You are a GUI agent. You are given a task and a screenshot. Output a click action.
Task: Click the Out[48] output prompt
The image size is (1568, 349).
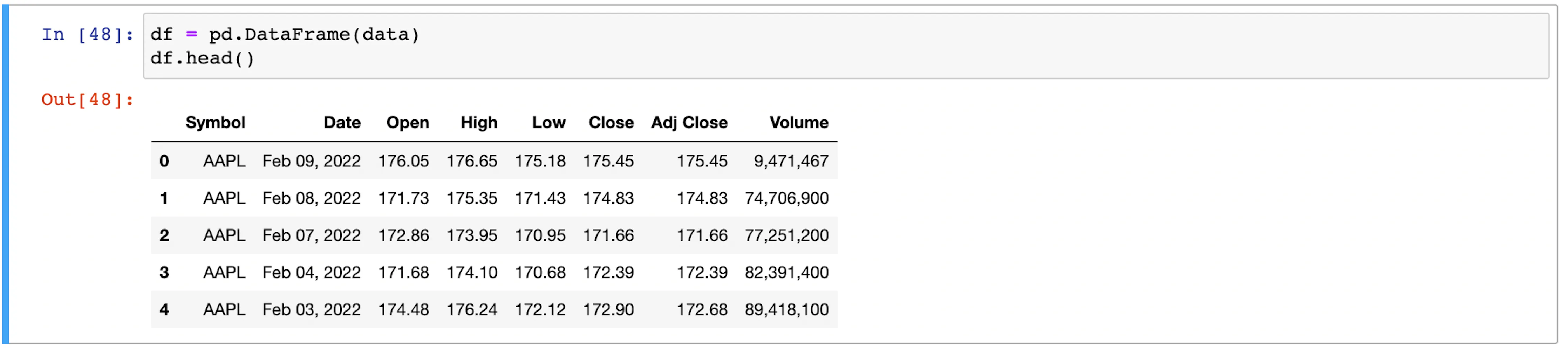click(x=87, y=99)
